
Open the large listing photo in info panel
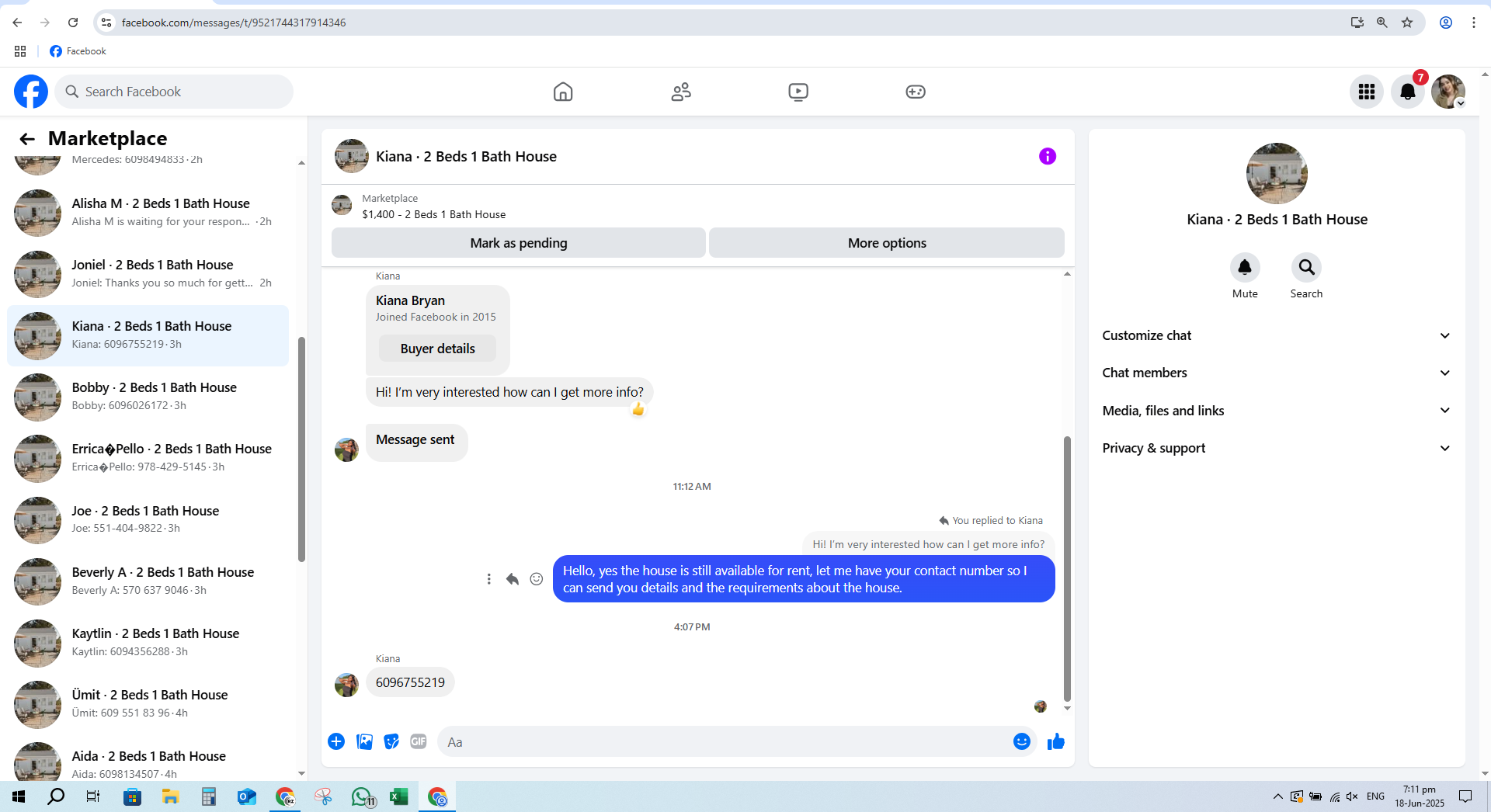click(x=1277, y=173)
